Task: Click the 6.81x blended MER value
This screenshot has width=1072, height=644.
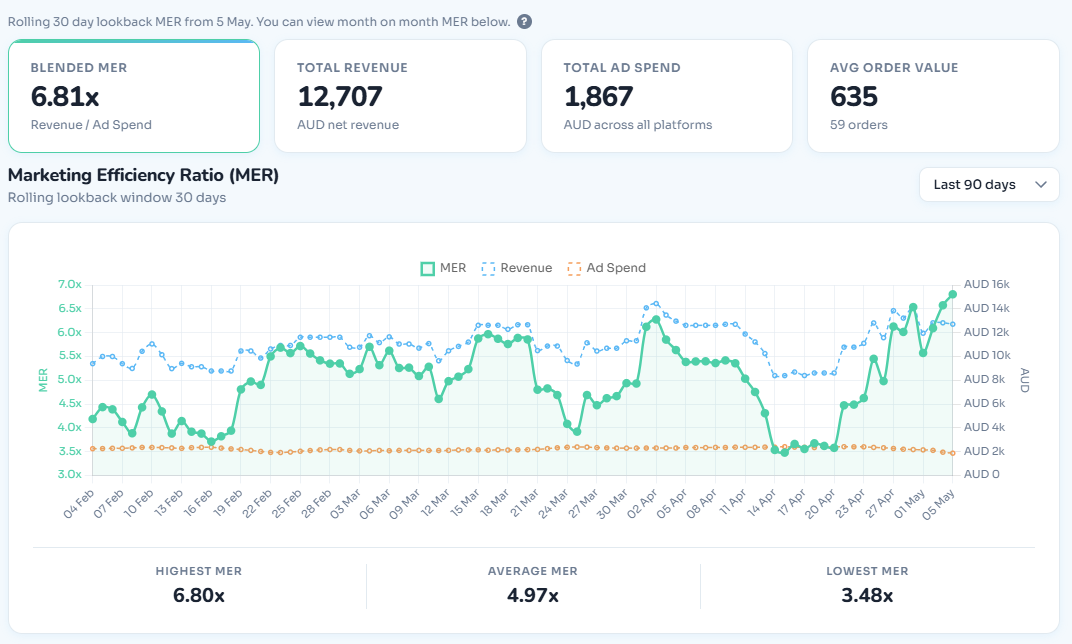Action: pyautogui.click(x=65, y=96)
